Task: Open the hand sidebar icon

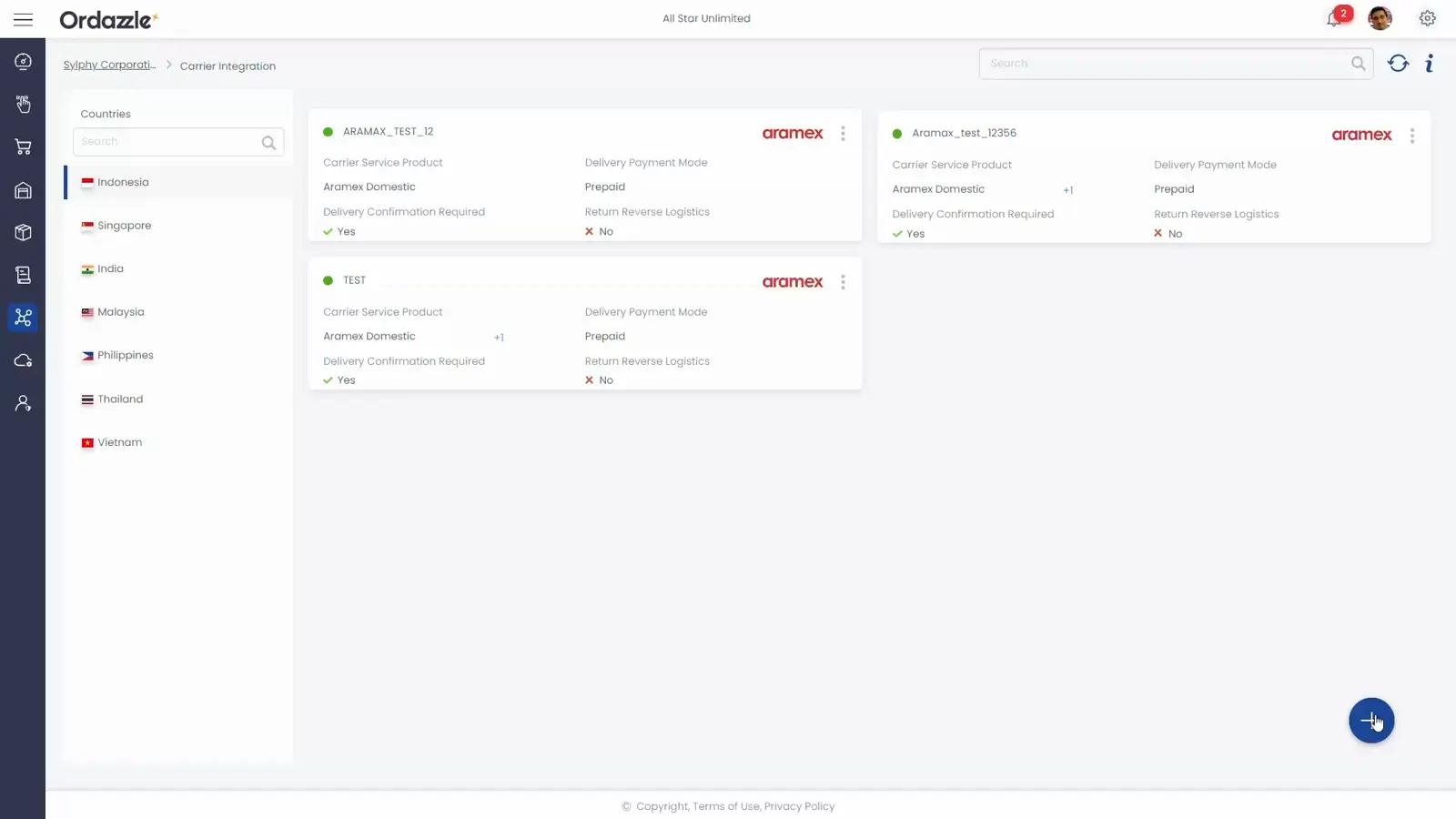Action: [23, 104]
